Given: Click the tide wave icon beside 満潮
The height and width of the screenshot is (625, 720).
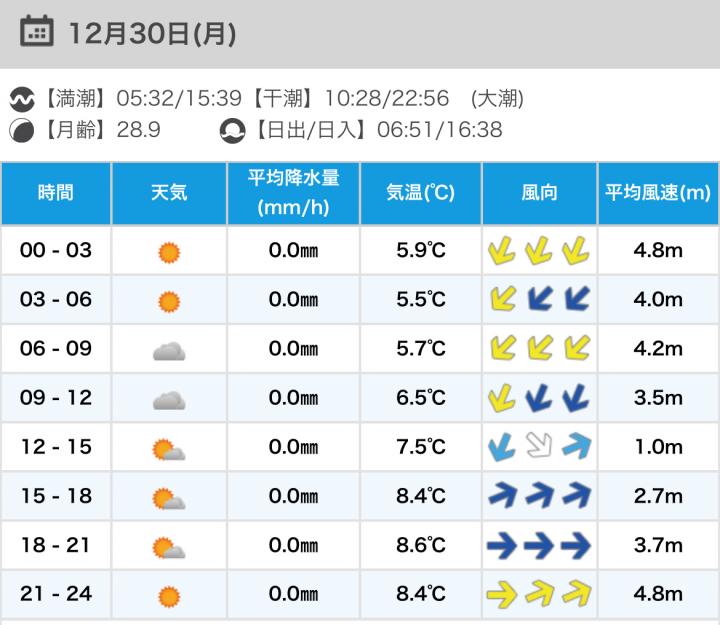Looking at the screenshot, I should pos(20,100).
